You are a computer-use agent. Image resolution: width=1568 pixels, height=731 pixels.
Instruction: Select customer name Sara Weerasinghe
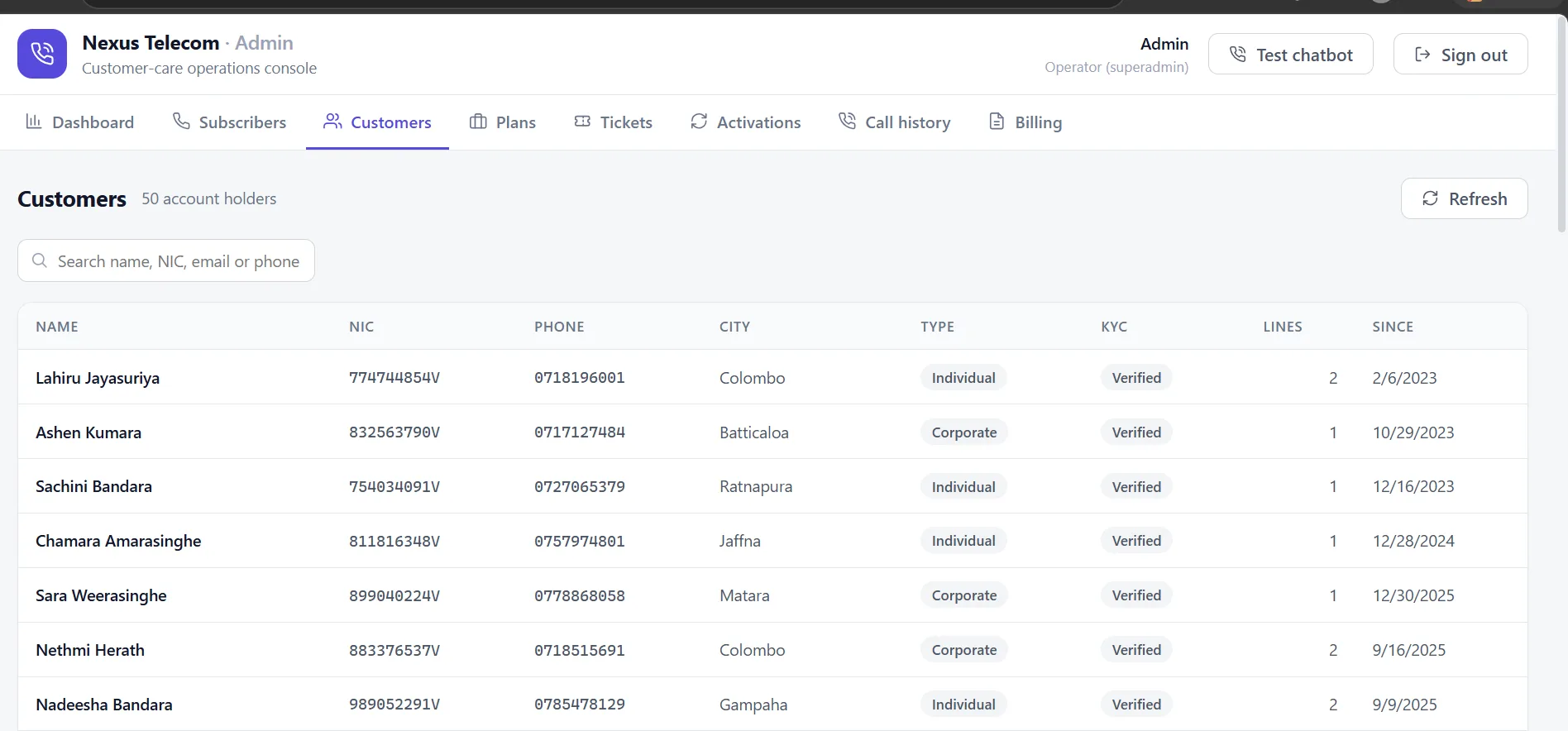(x=101, y=595)
